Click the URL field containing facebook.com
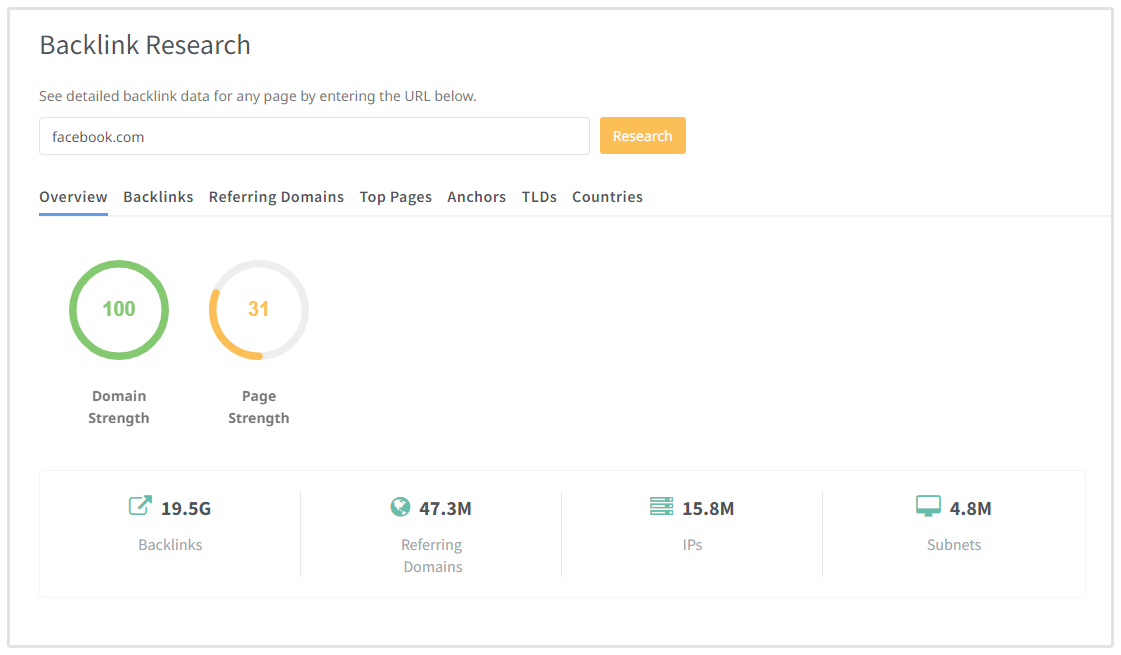 click(x=314, y=137)
